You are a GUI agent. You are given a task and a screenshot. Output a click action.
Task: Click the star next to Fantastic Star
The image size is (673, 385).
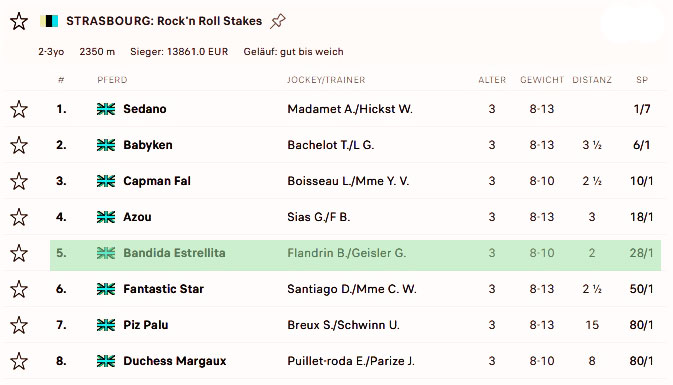pos(19,289)
